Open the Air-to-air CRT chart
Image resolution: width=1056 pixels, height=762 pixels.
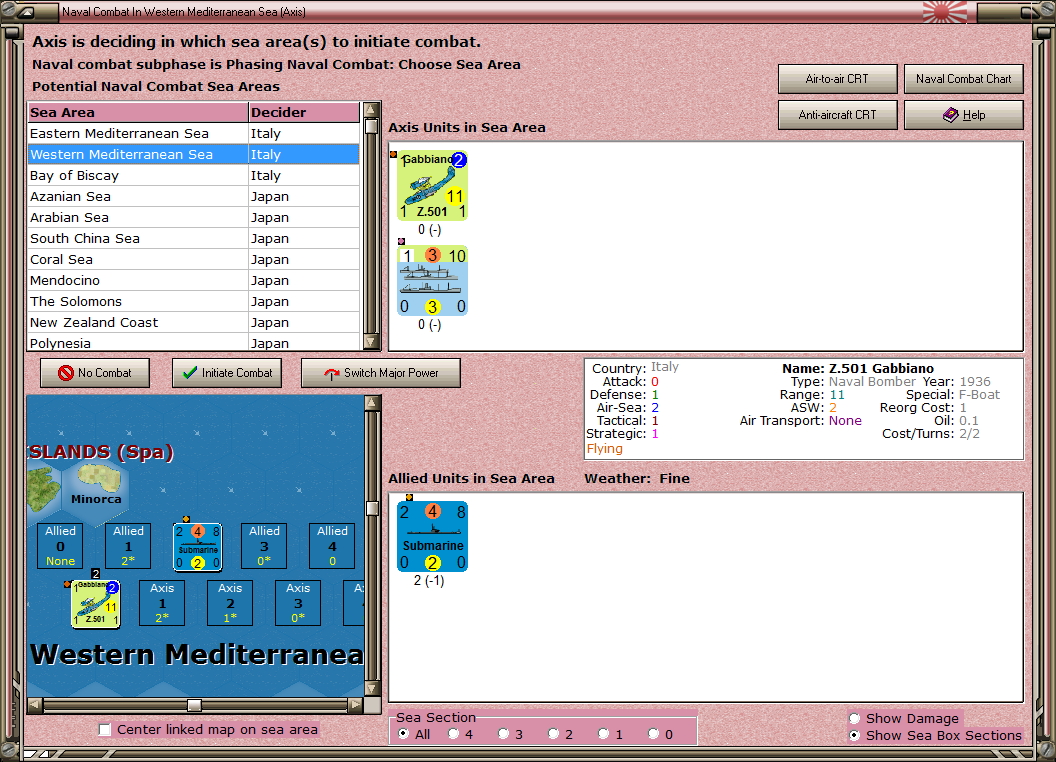pos(837,79)
